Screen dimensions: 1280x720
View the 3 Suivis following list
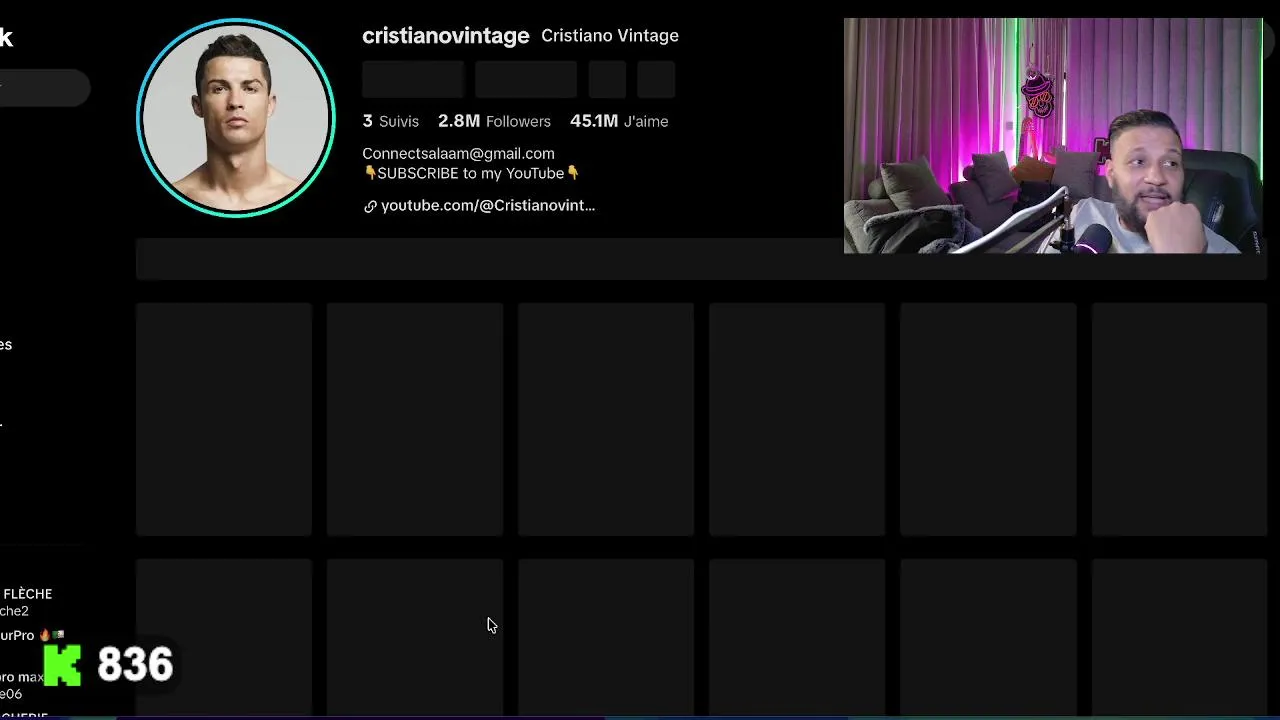click(x=390, y=121)
